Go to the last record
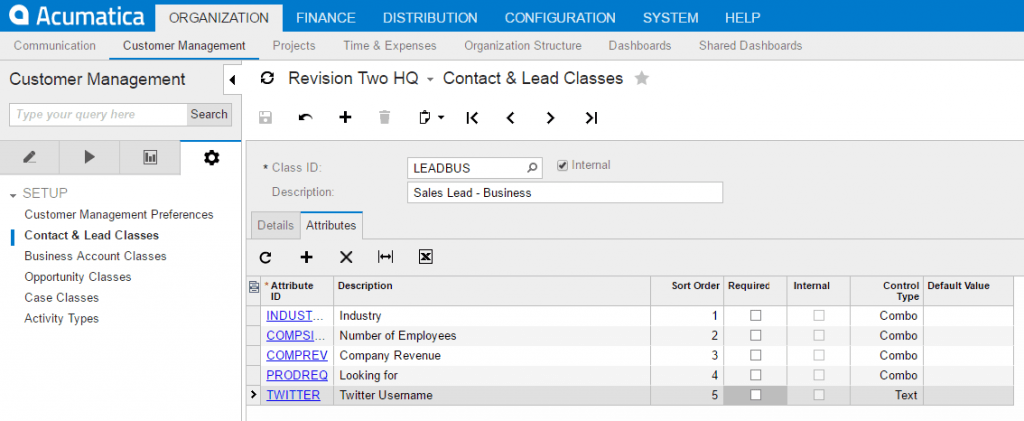Screen dimensions: 1024x421 (x=591, y=118)
